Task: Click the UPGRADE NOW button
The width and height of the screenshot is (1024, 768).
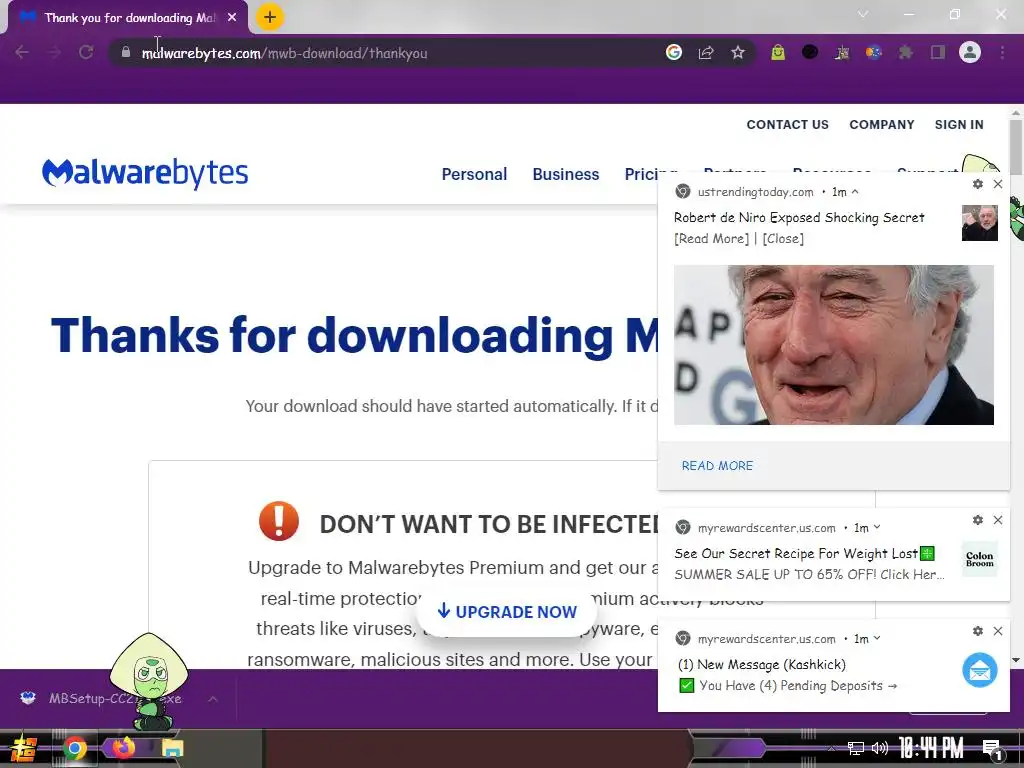Action: pyautogui.click(x=507, y=612)
